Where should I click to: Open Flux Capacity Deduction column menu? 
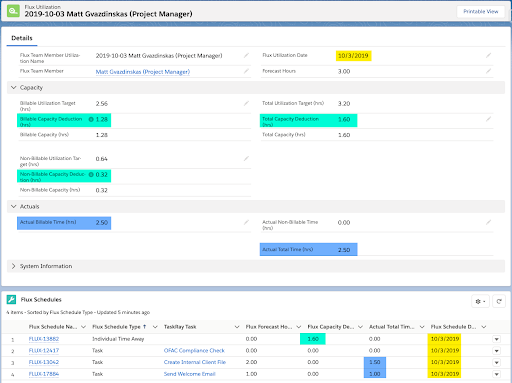point(360,327)
